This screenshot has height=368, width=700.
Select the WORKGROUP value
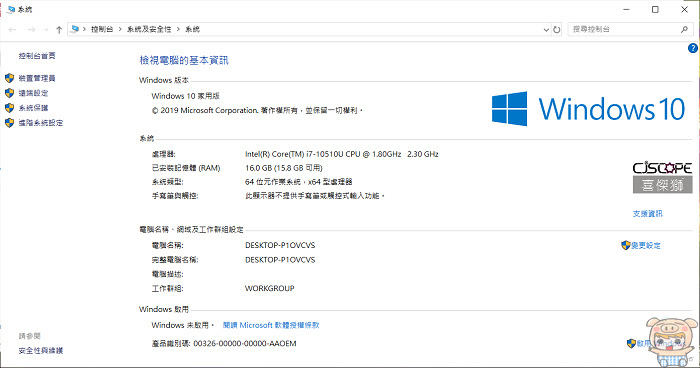(270, 289)
